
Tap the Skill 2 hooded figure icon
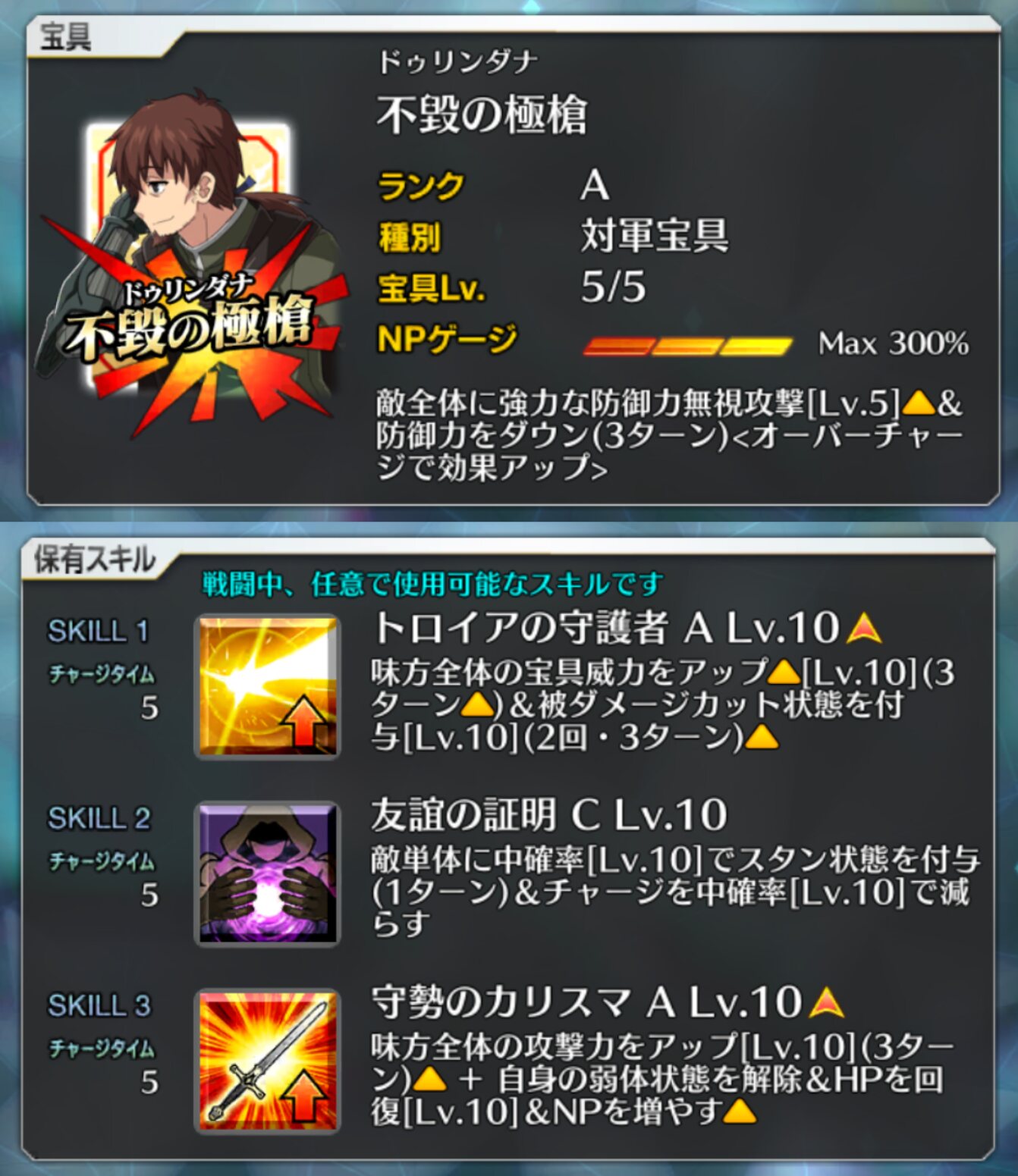click(x=267, y=874)
